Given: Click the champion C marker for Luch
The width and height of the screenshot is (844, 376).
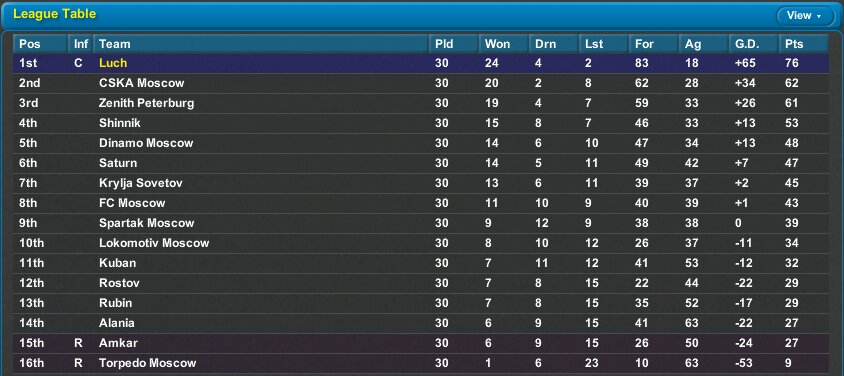Looking at the screenshot, I should click(x=79, y=63).
